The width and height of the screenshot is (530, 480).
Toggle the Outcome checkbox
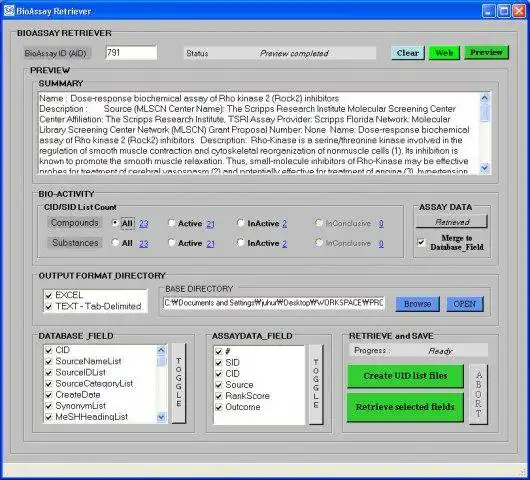218,407
